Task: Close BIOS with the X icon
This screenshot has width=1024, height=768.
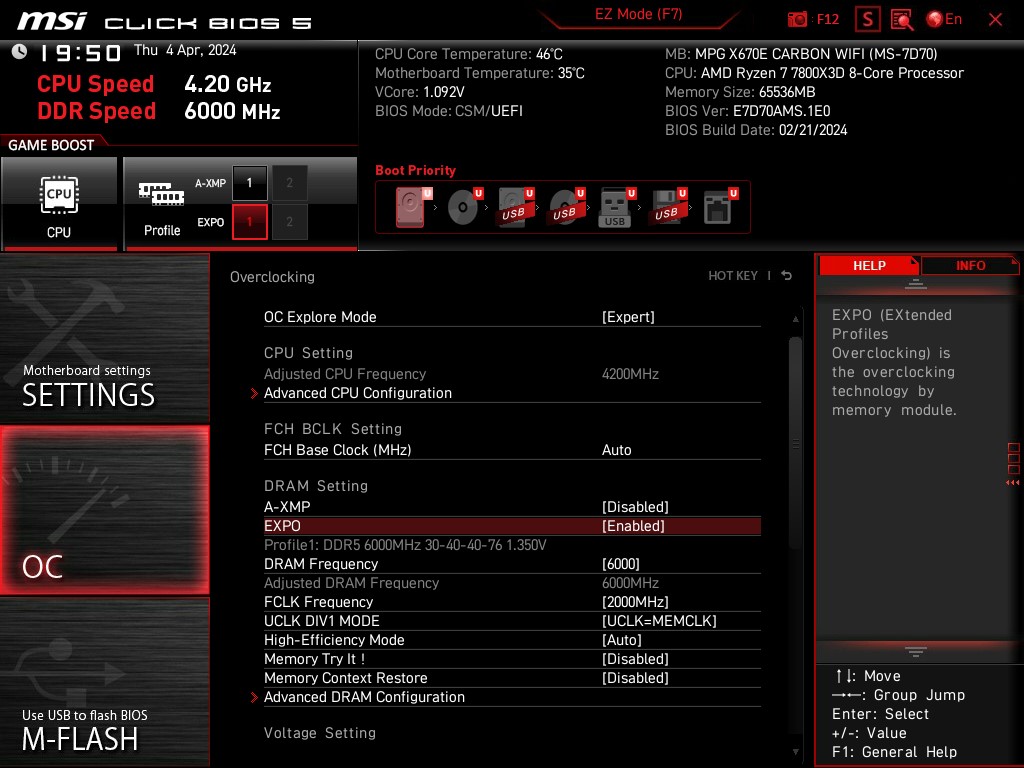Action: pyautogui.click(x=995, y=20)
